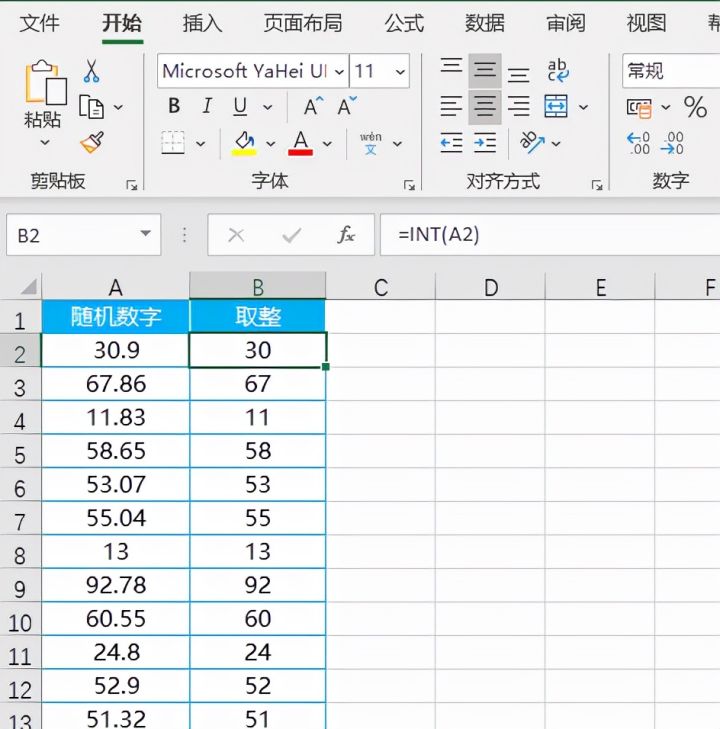Image resolution: width=720 pixels, height=729 pixels.
Task: Switch to the 开始 tab
Action: [x=122, y=23]
